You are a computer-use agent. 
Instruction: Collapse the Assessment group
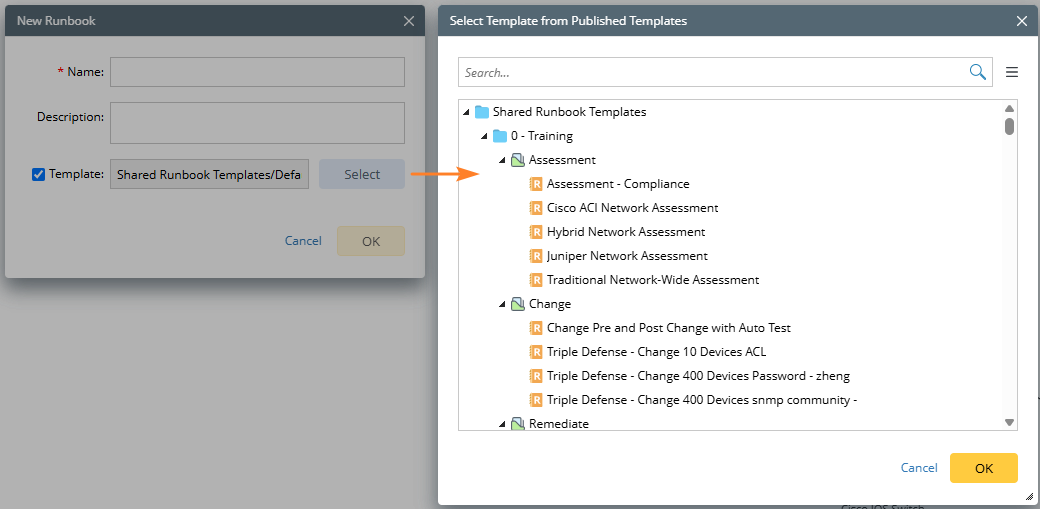click(502, 160)
